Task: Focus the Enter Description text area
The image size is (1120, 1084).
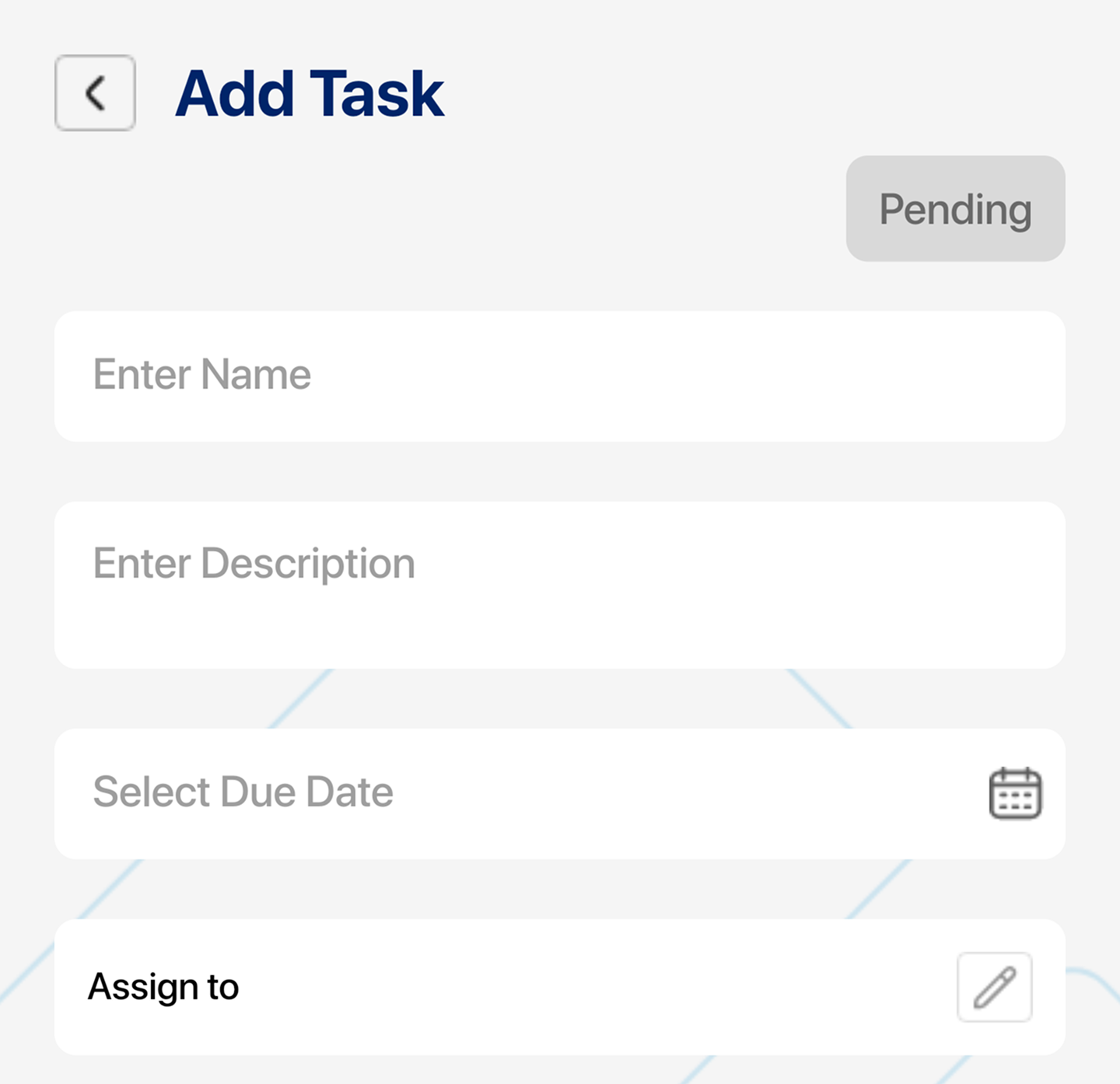Action: pos(560,585)
